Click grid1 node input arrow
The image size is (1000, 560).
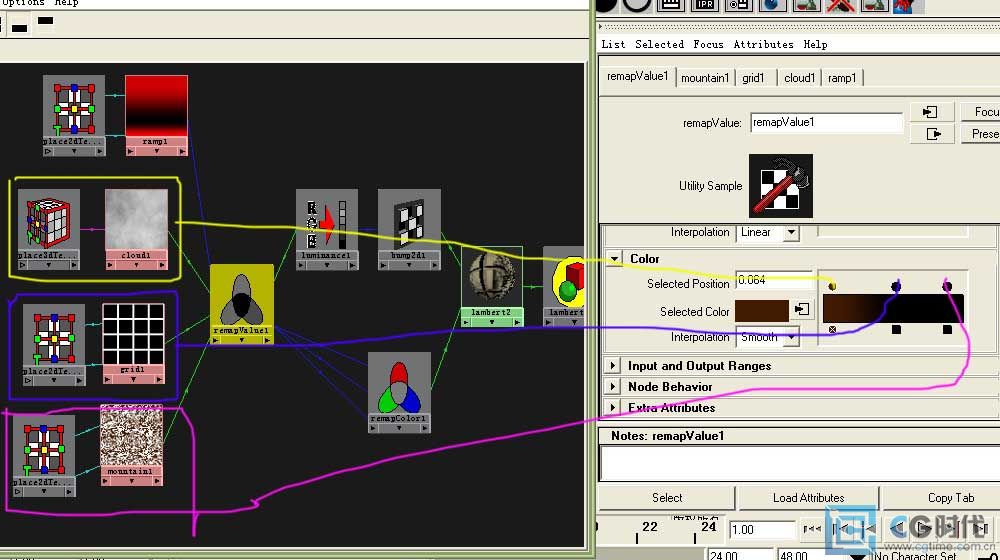[108, 379]
